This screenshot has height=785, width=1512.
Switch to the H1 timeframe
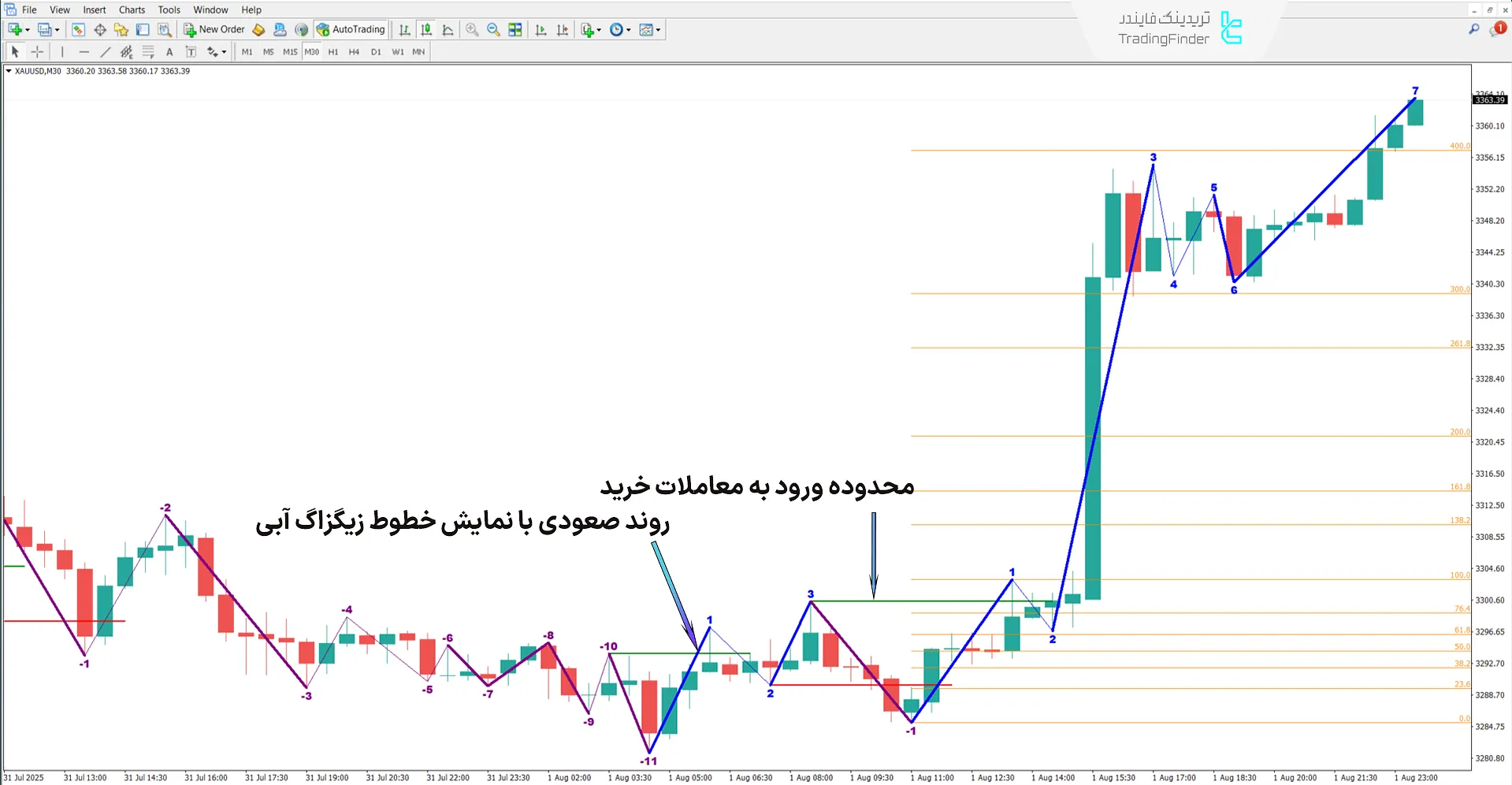(332, 51)
